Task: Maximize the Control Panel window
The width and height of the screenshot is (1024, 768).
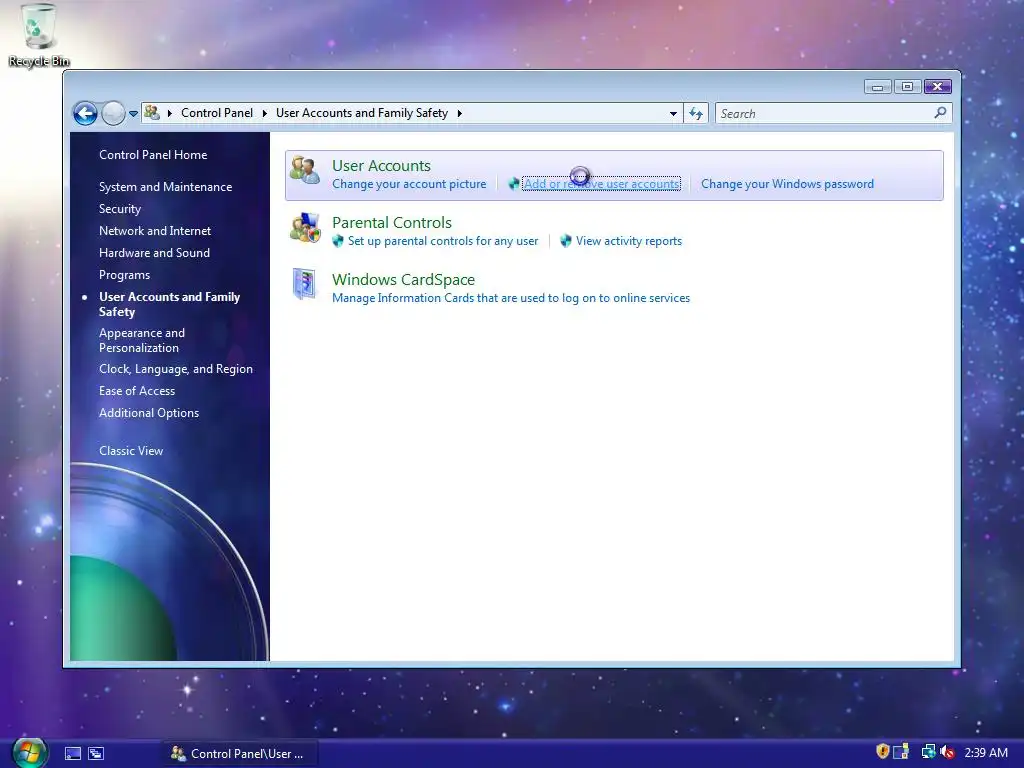Action: coord(907,87)
